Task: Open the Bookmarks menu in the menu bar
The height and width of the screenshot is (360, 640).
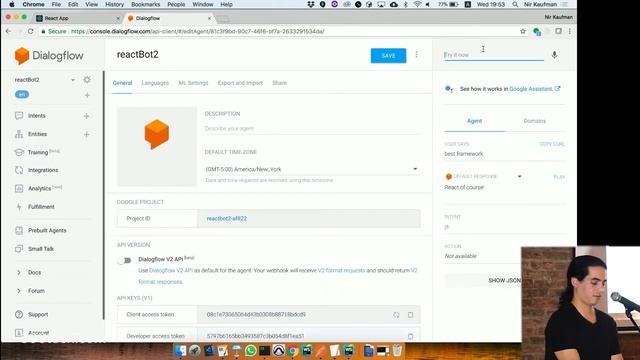Action: [146, 4]
